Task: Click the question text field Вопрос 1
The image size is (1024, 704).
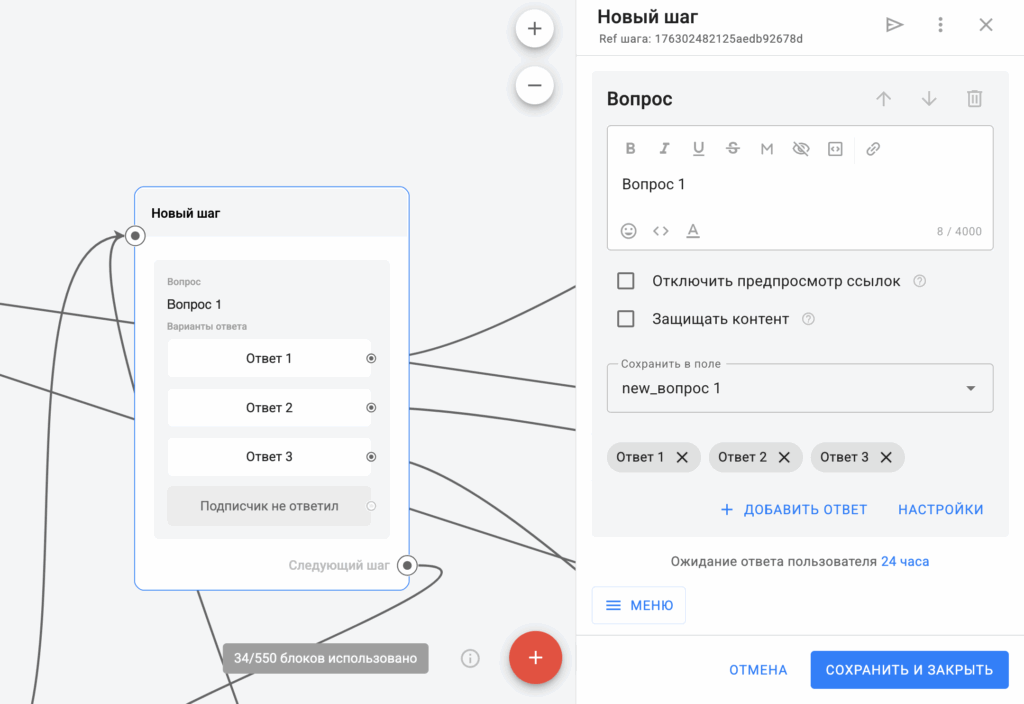Action: click(799, 185)
